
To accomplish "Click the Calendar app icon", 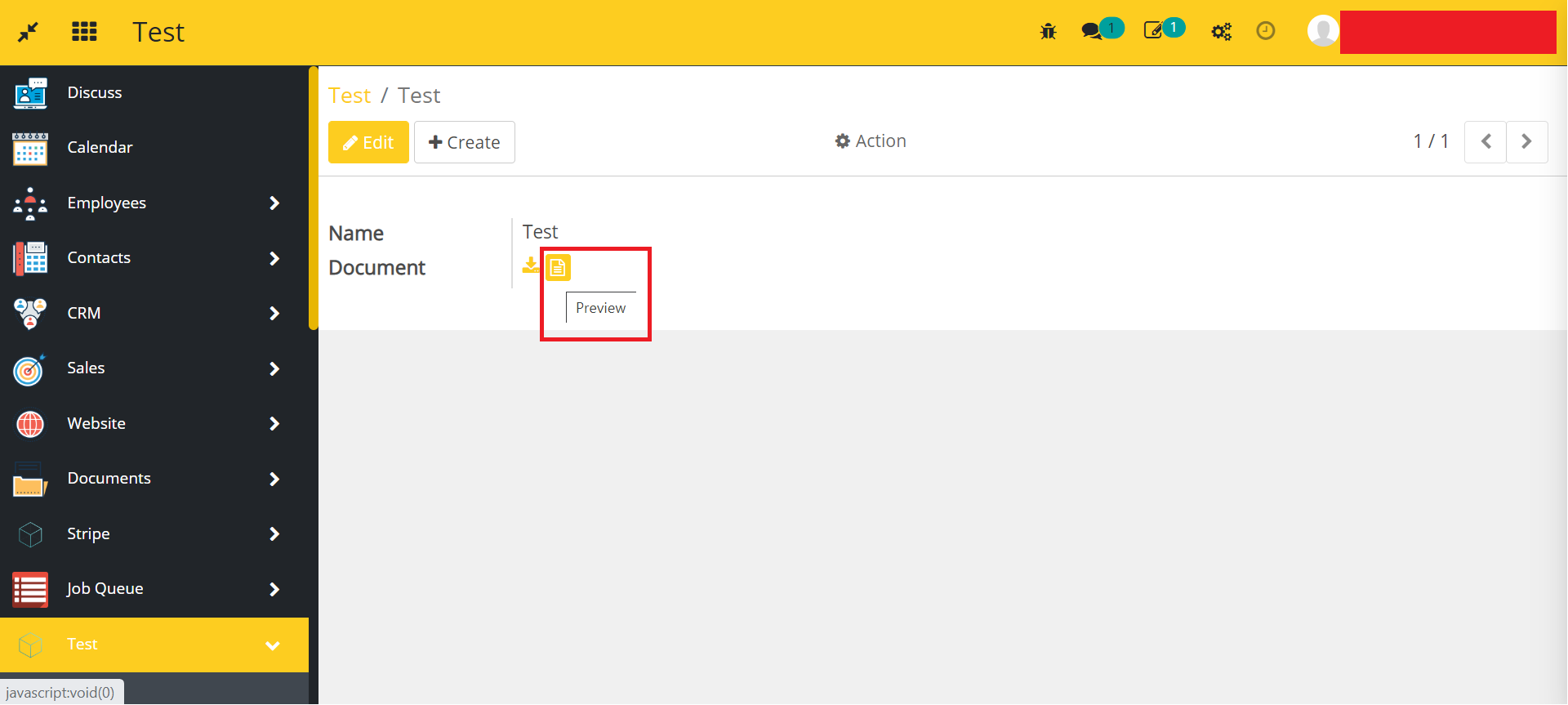I will (30, 149).
